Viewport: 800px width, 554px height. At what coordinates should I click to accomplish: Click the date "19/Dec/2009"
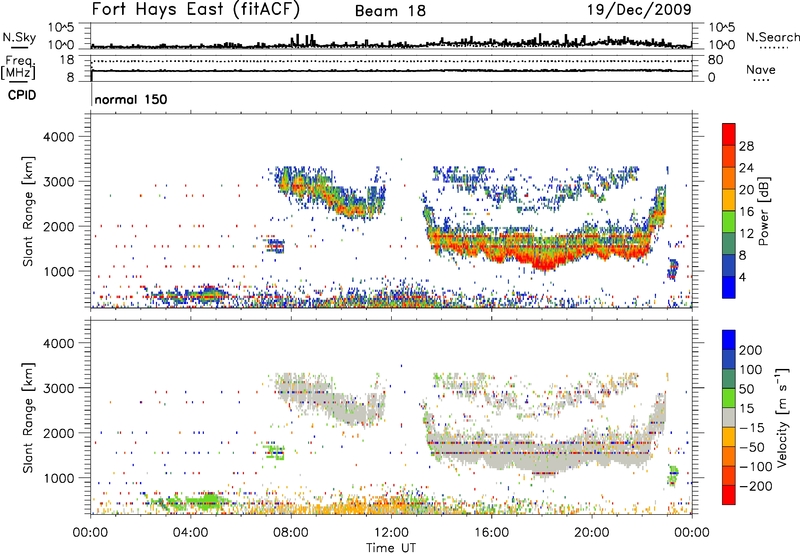(639, 10)
